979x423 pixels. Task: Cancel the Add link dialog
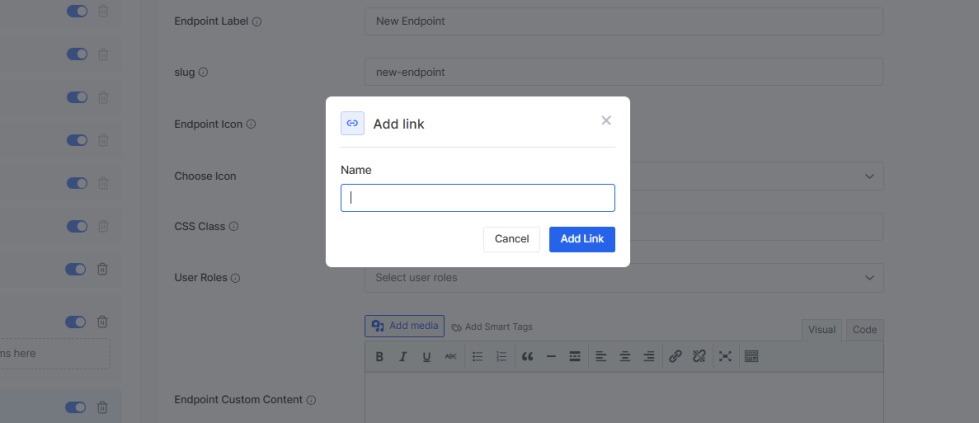click(x=511, y=239)
